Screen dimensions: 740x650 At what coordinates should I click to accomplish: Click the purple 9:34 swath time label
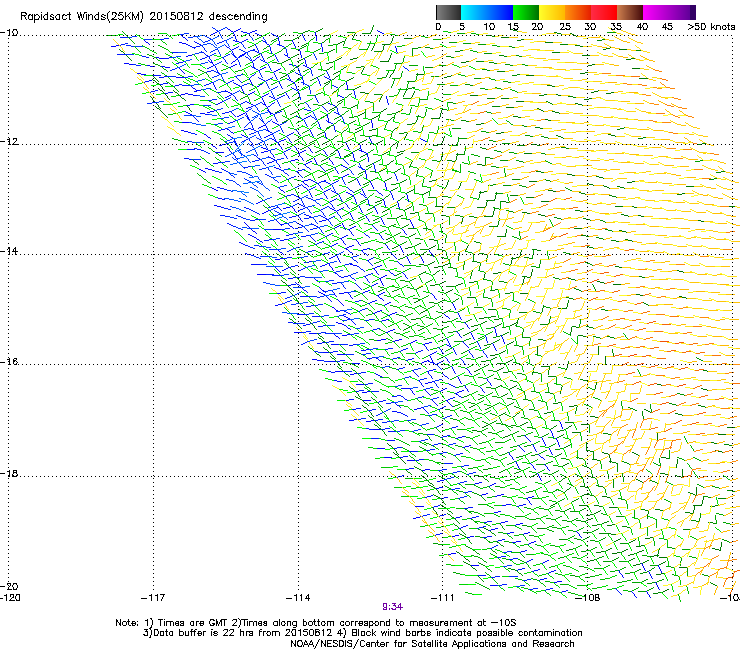pyautogui.click(x=392, y=607)
